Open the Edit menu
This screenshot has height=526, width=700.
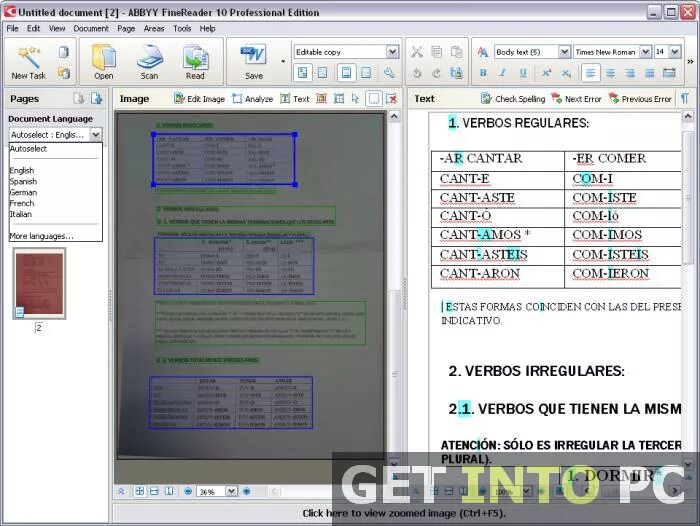coord(33,29)
